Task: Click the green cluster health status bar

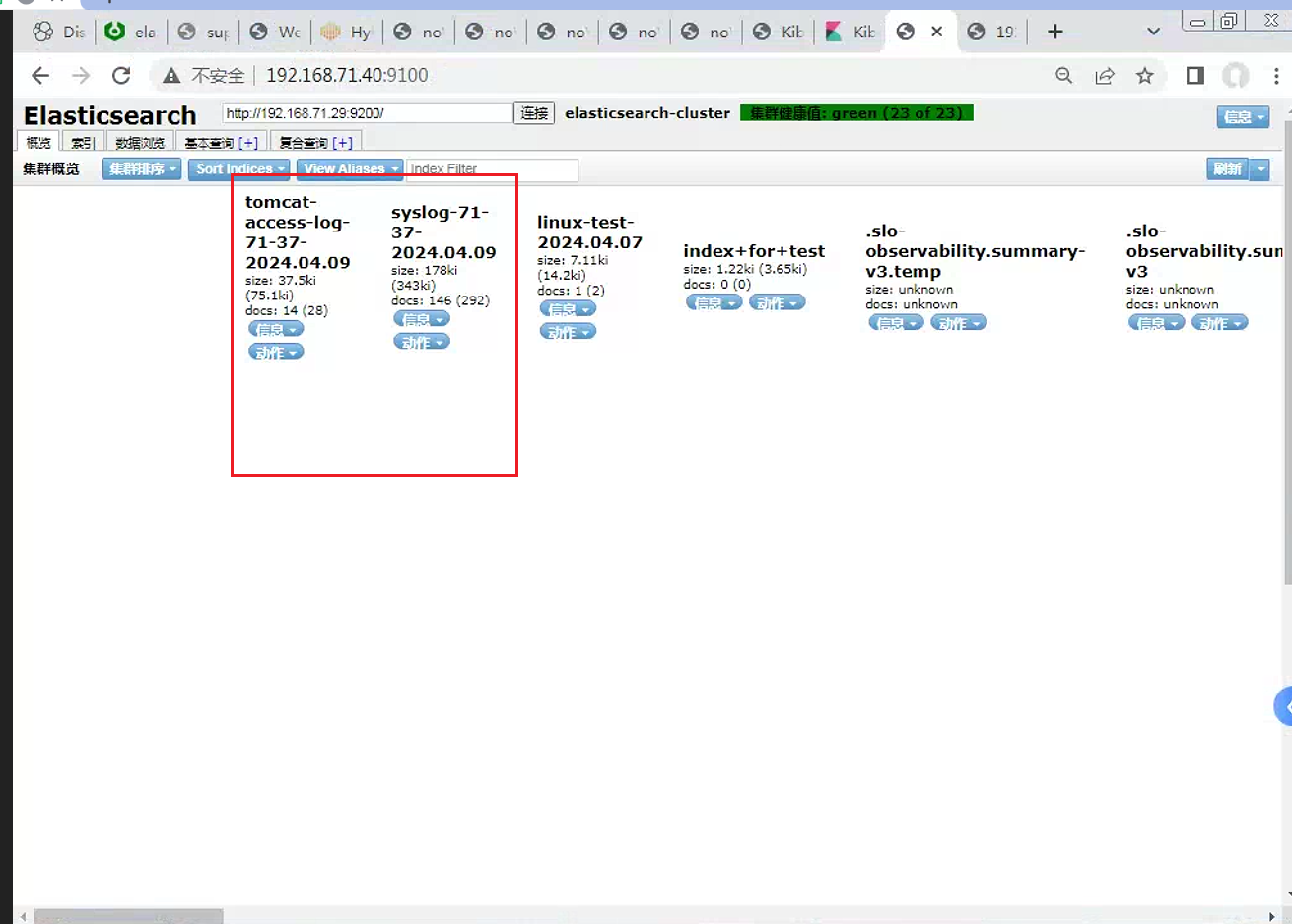Action: pos(856,113)
